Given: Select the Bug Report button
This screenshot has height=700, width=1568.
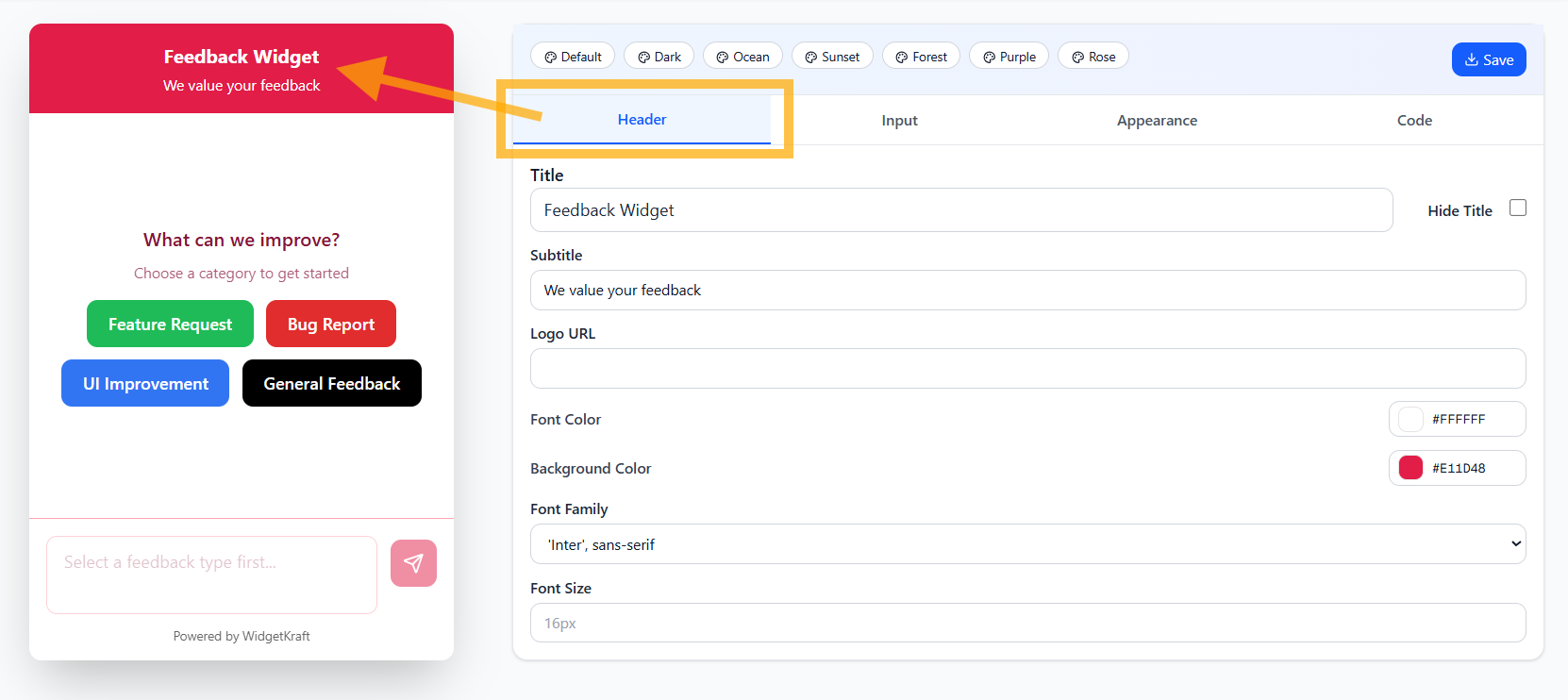Looking at the screenshot, I should coord(330,324).
